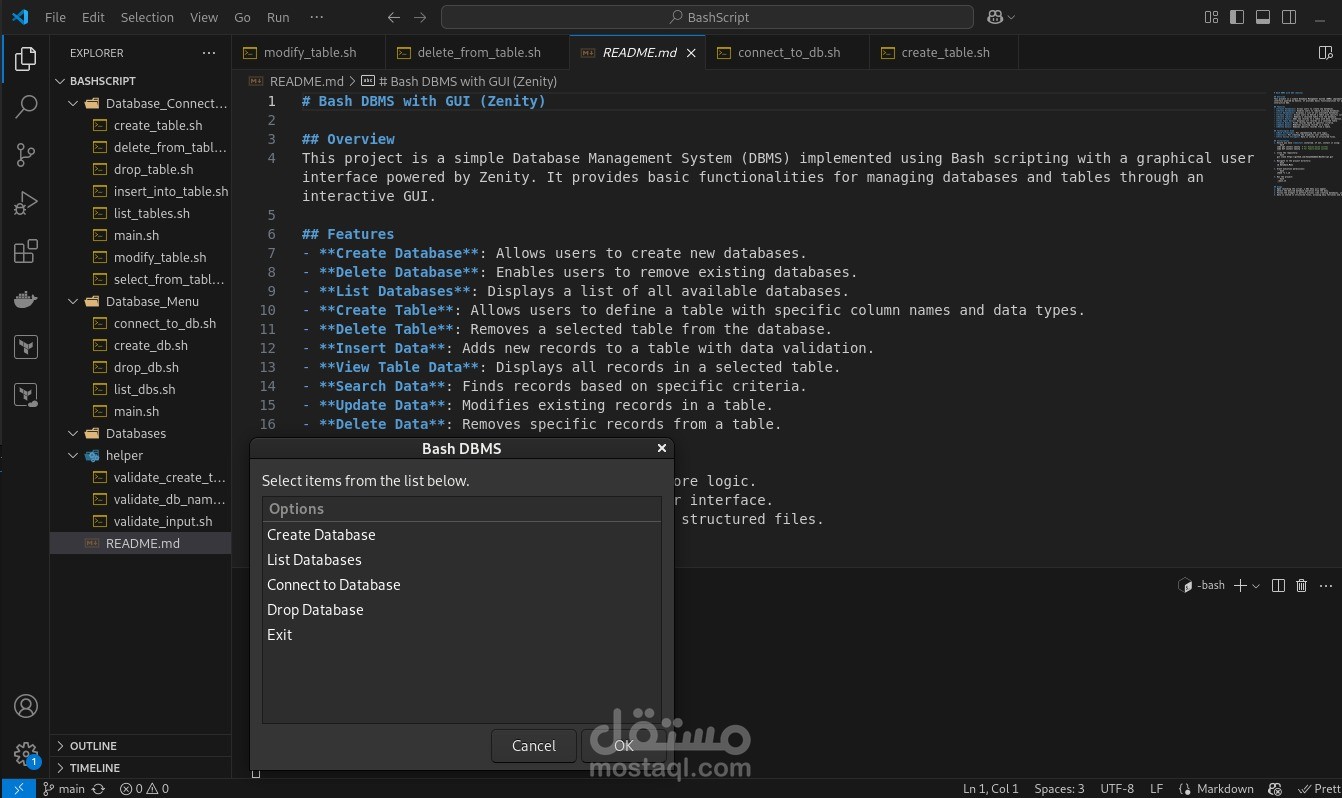Switch to the modify_table.sh tab
The image size is (1342, 798).
pyautogui.click(x=310, y=52)
